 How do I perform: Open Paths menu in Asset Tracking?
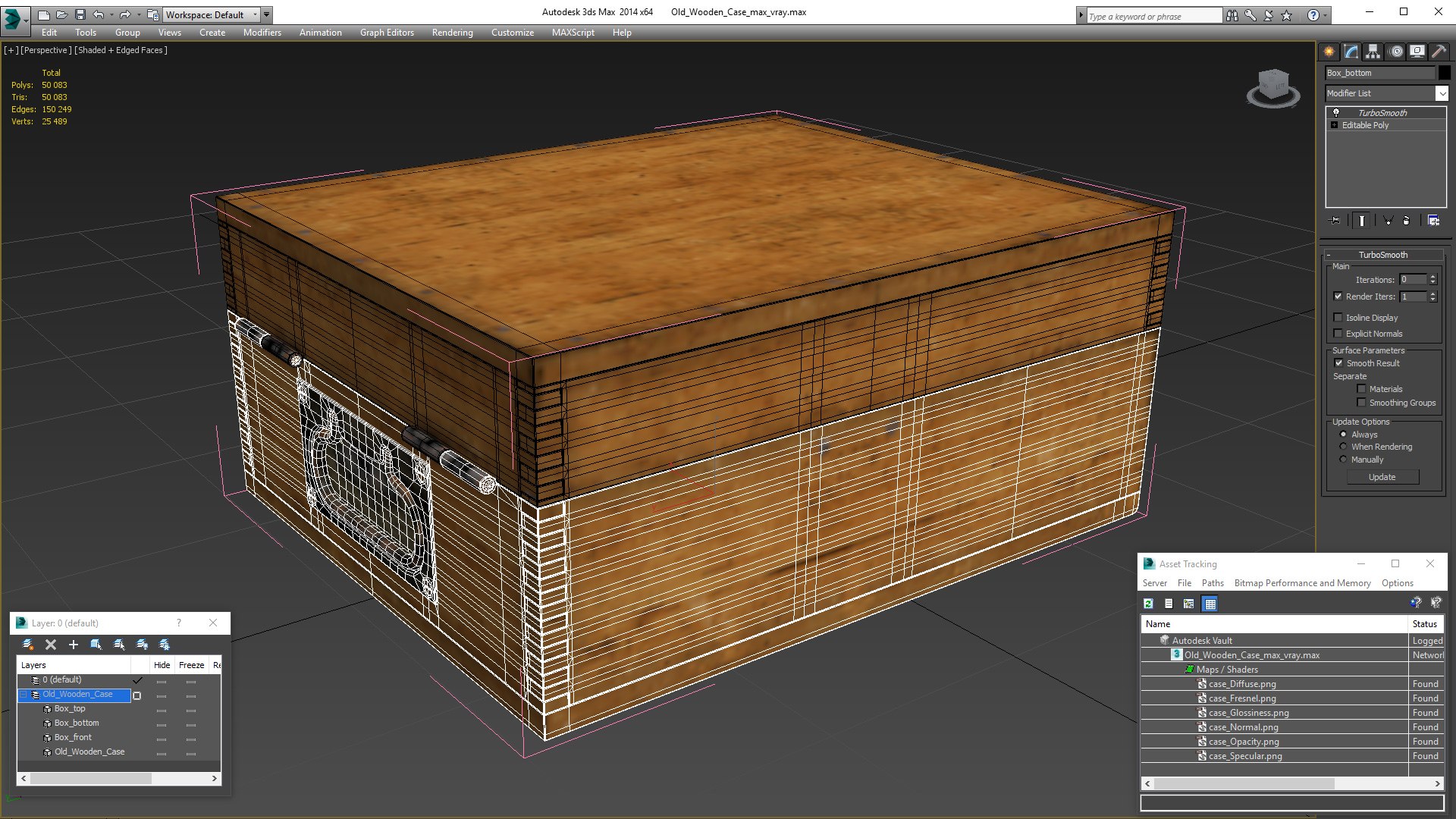click(1213, 583)
